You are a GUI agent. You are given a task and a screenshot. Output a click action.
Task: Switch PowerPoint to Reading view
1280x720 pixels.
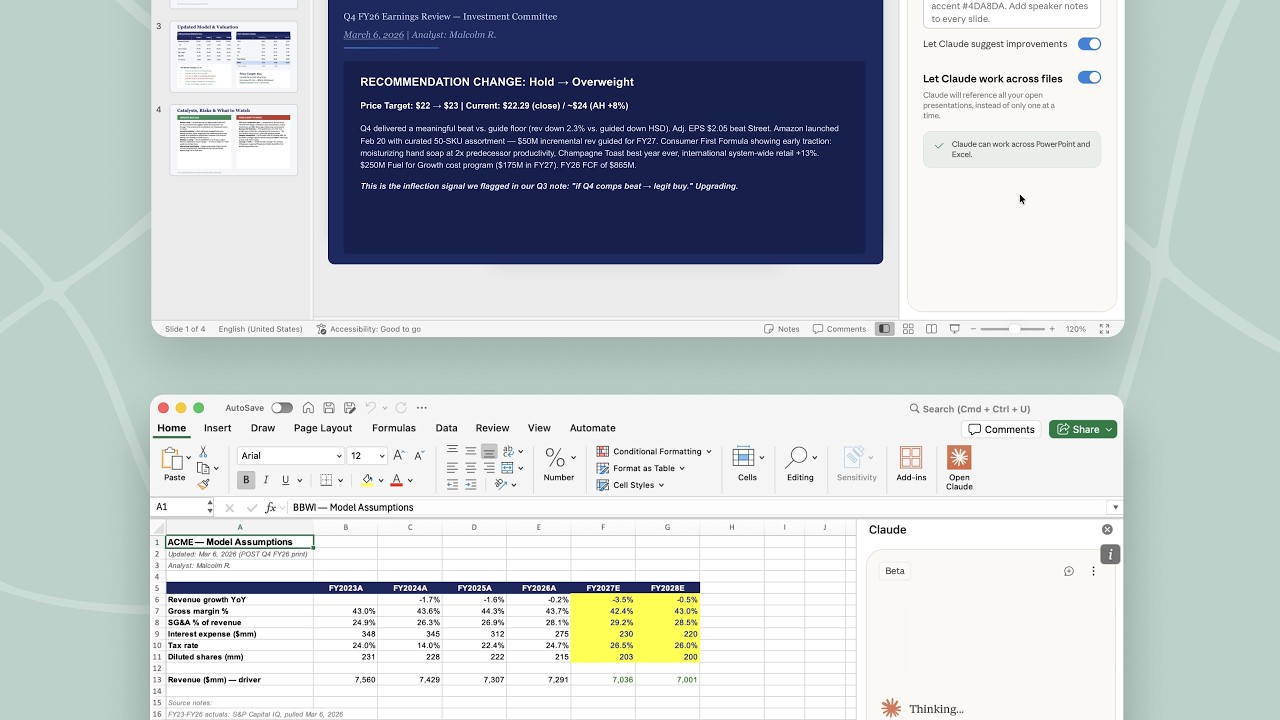point(931,329)
